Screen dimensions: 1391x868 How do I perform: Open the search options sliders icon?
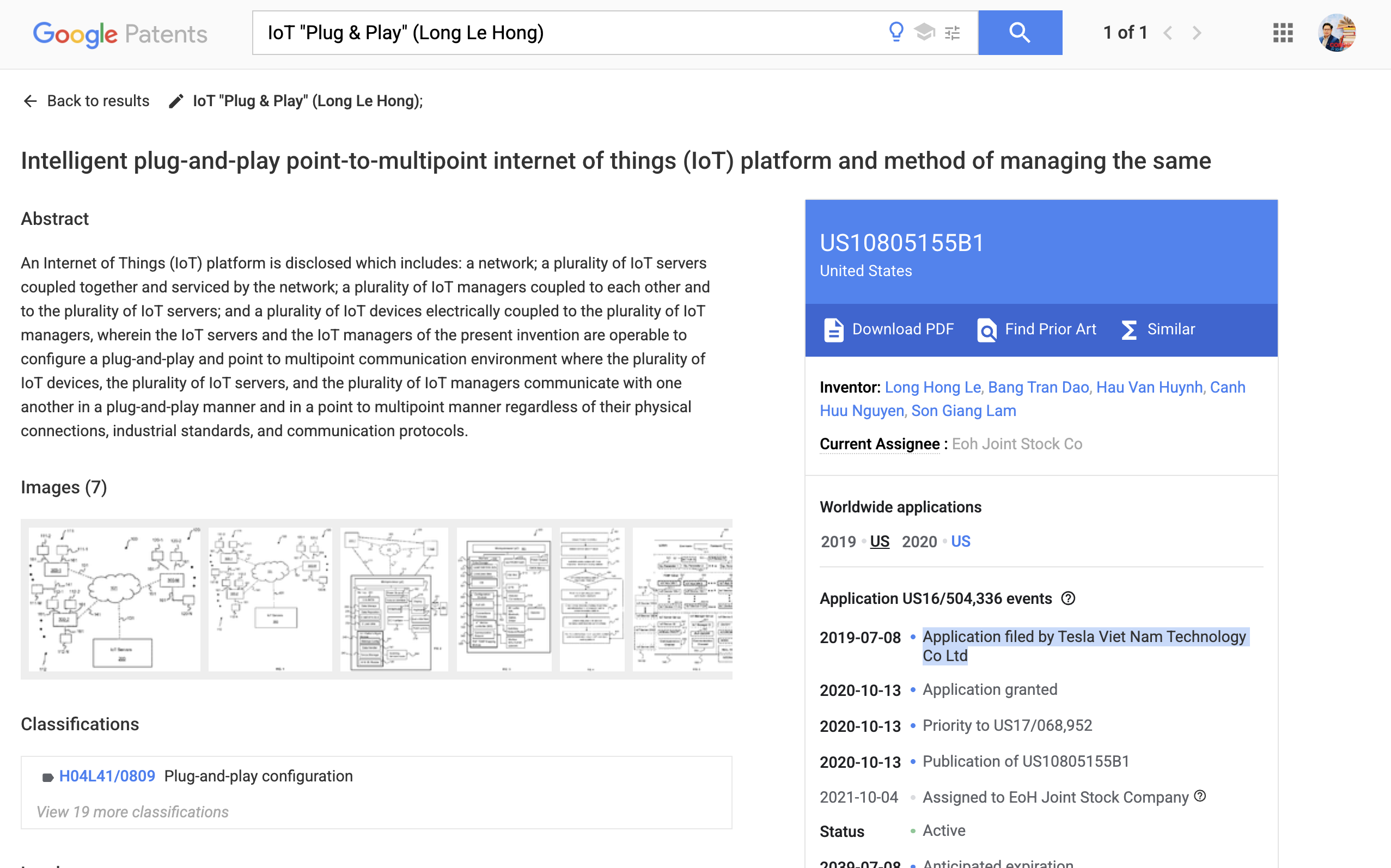[x=953, y=33]
